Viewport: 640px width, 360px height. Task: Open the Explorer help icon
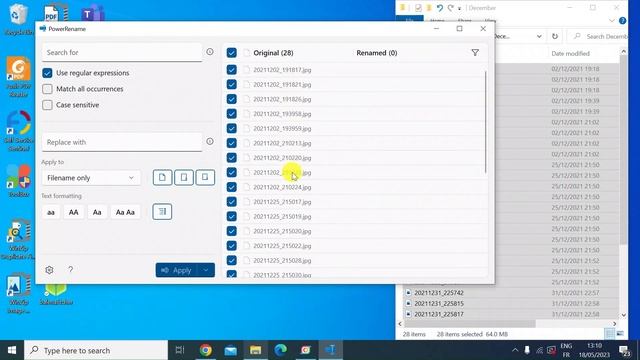tap(622, 20)
